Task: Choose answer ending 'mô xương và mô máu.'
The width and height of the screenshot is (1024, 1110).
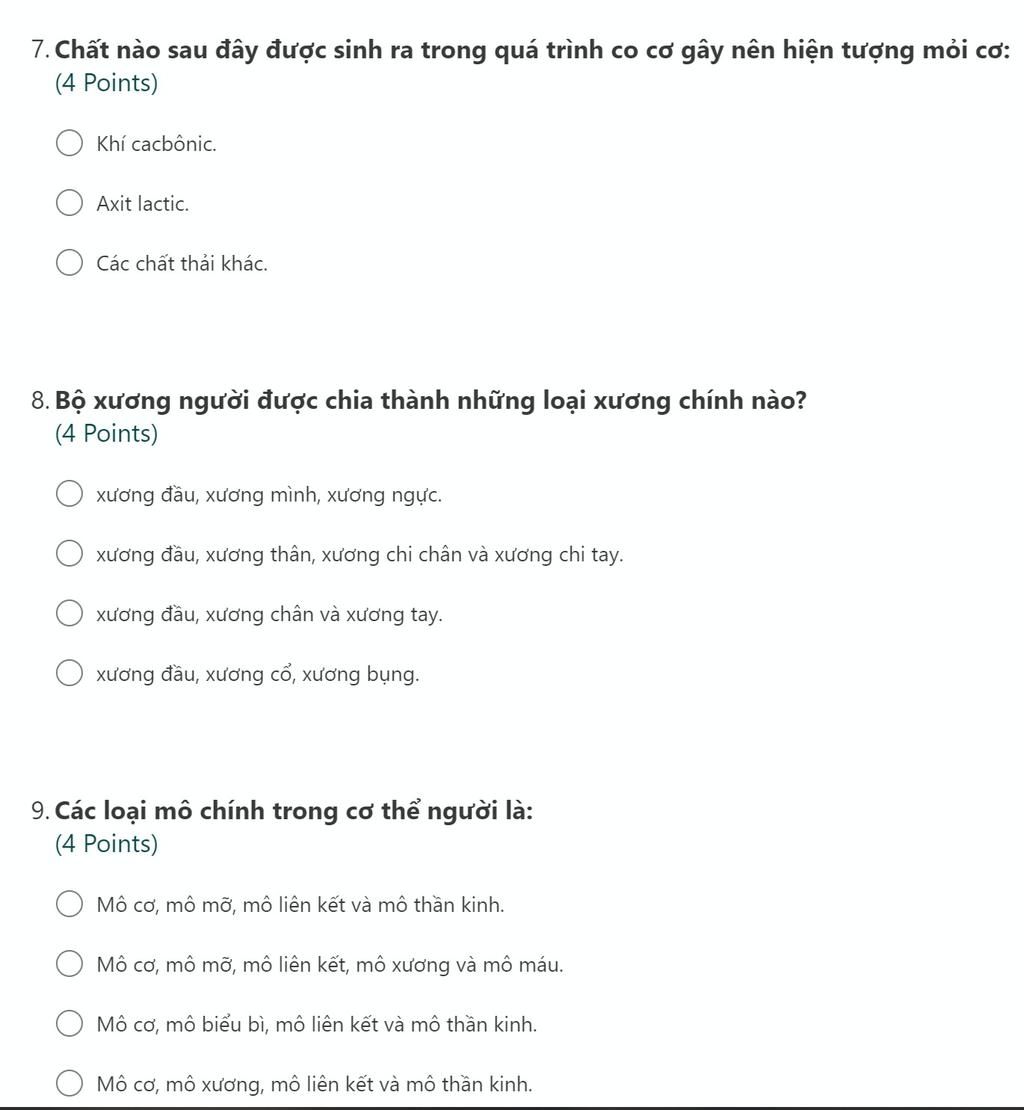Action: click(x=69, y=965)
